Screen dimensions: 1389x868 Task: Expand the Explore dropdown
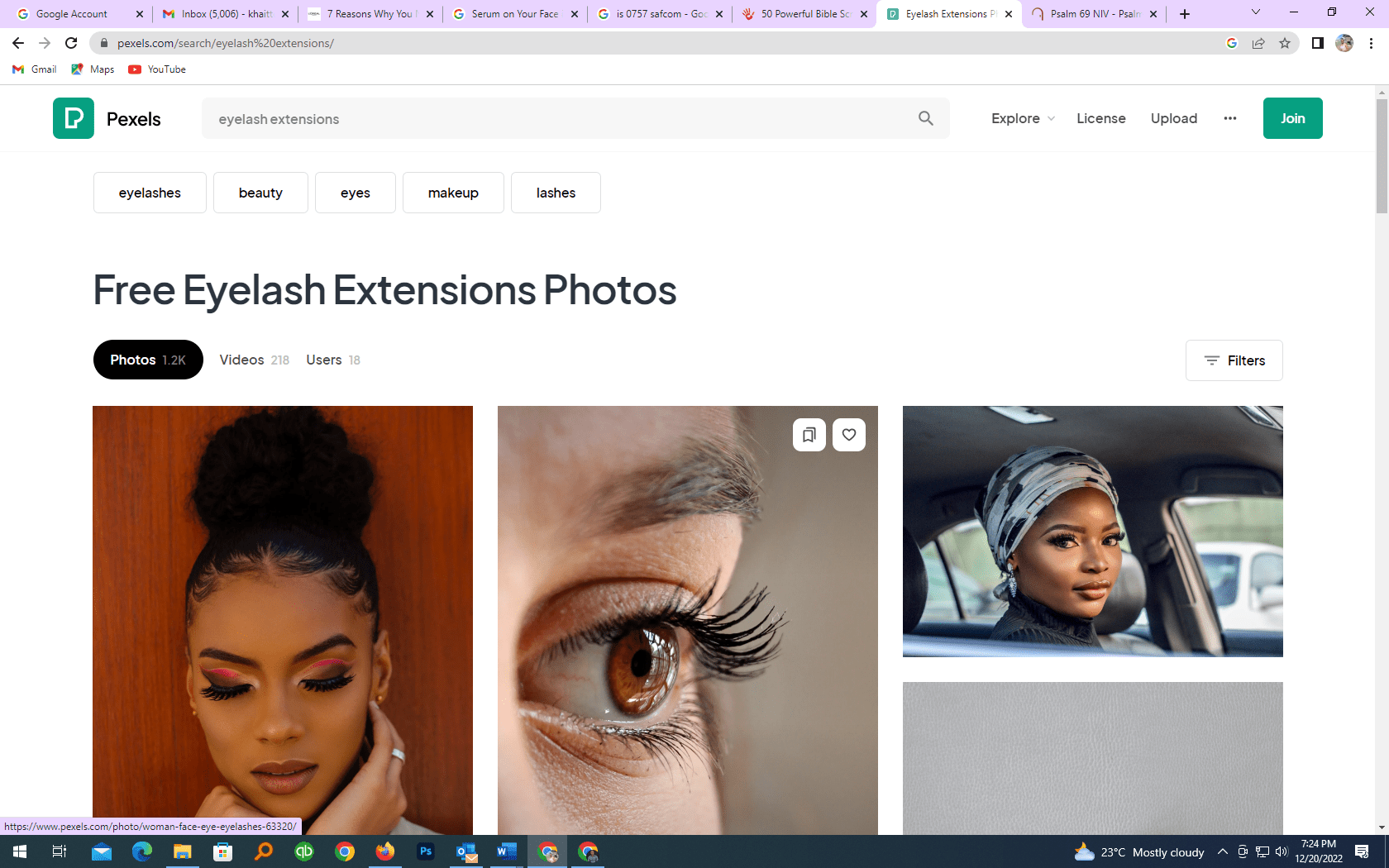coord(1023,118)
